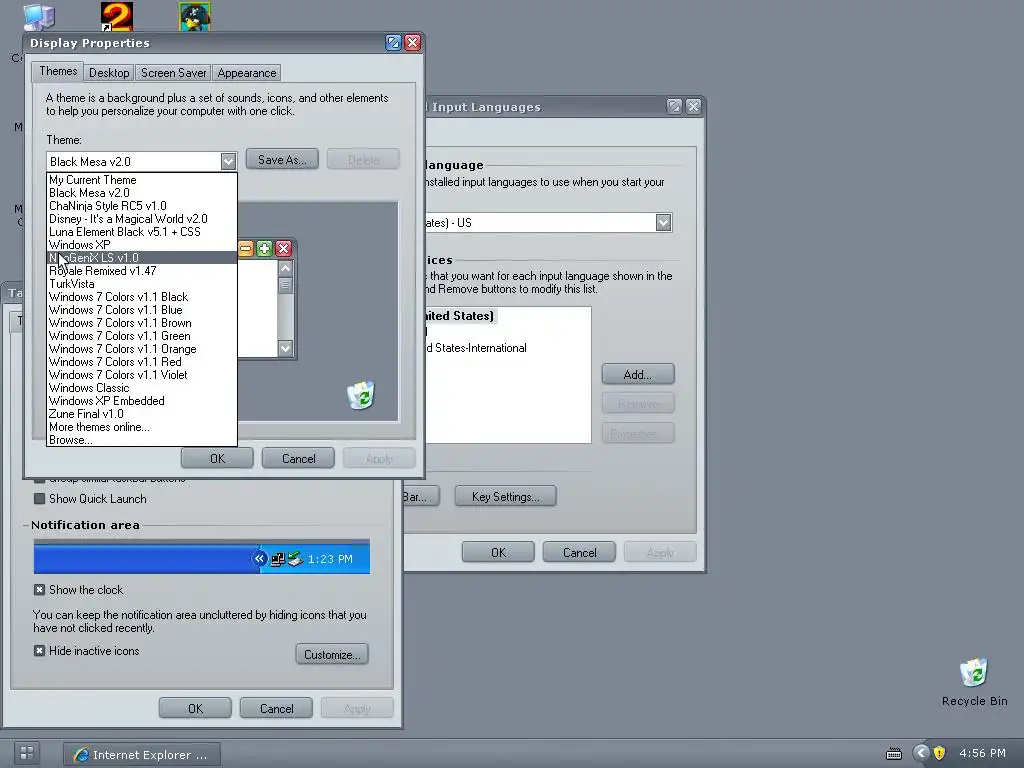Cancel the Display Properties dialog
The height and width of the screenshot is (768, 1024).
tap(298, 458)
